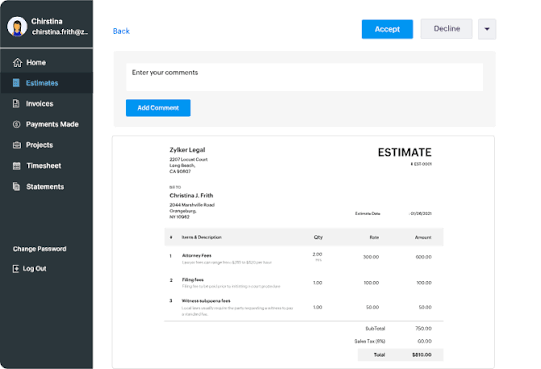Click the Timesheet calendar icon

pyautogui.click(x=17, y=166)
